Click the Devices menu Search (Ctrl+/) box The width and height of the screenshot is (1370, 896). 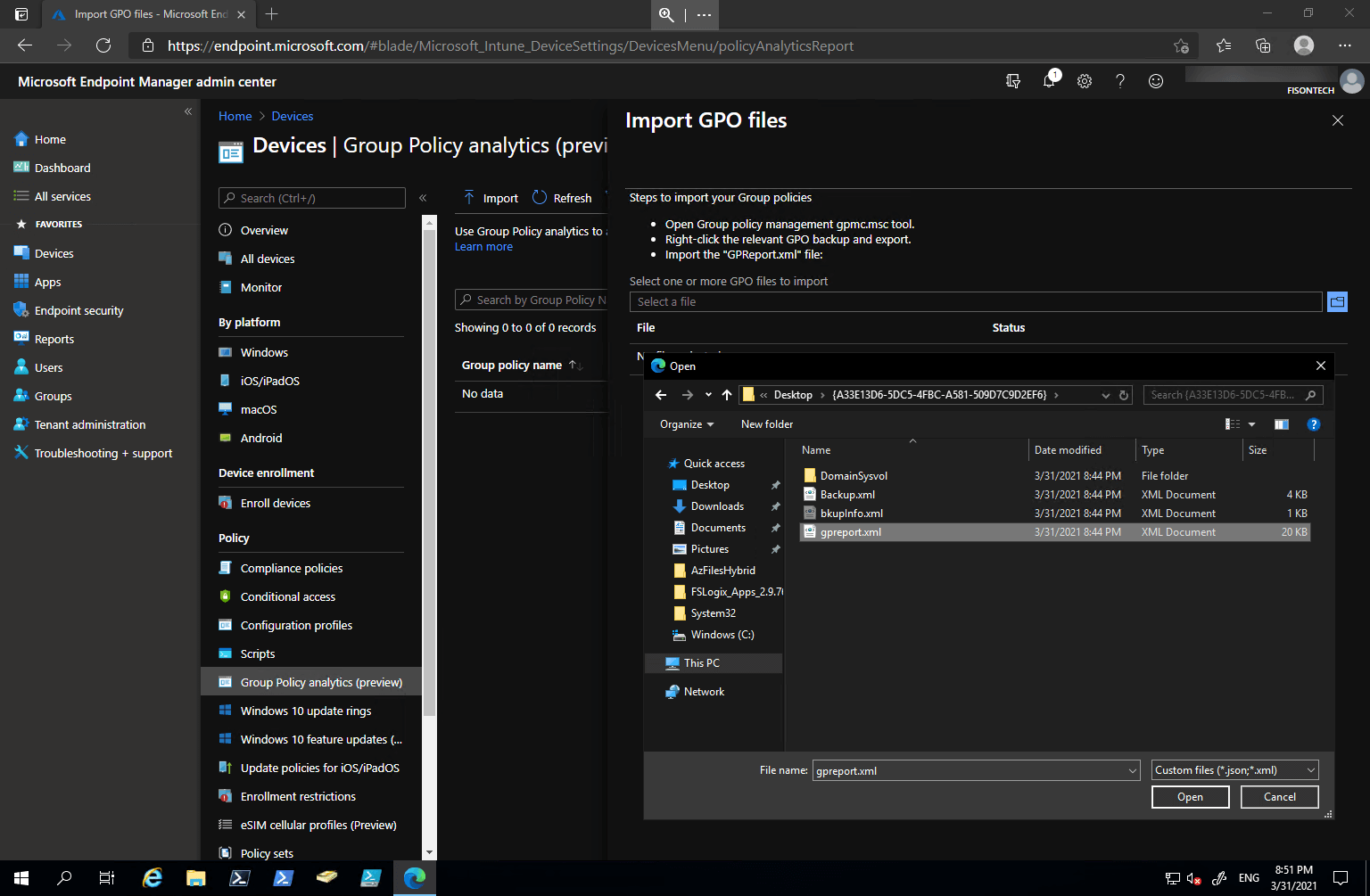coord(312,198)
